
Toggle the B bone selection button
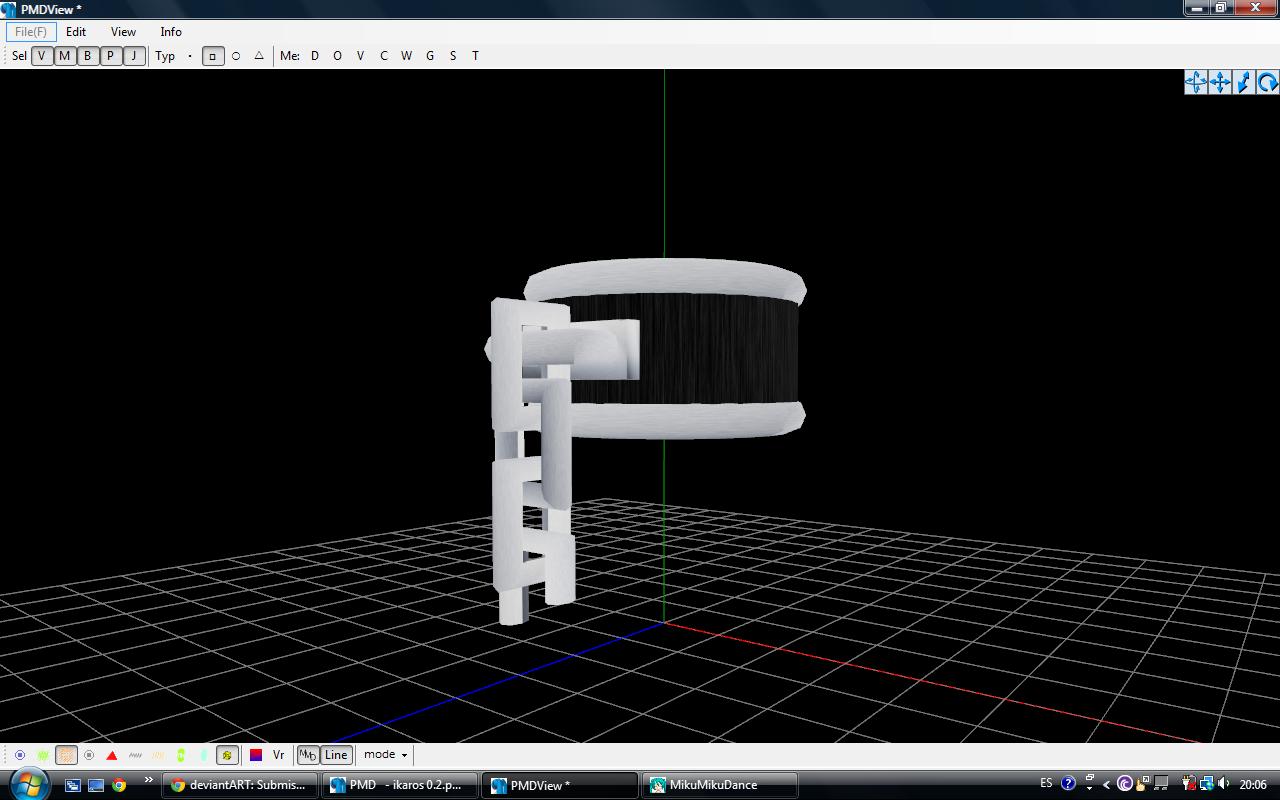click(88, 56)
